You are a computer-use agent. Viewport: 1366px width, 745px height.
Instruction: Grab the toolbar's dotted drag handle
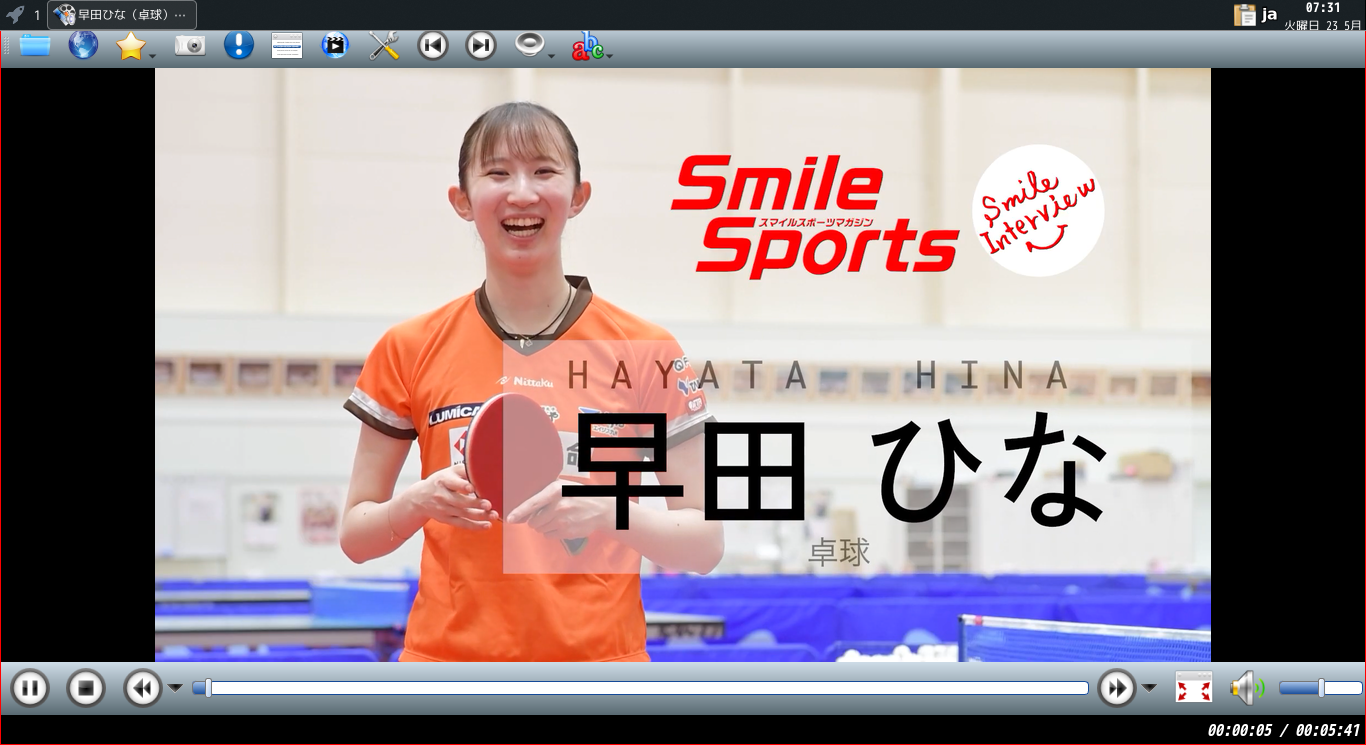click(x=7, y=46)
